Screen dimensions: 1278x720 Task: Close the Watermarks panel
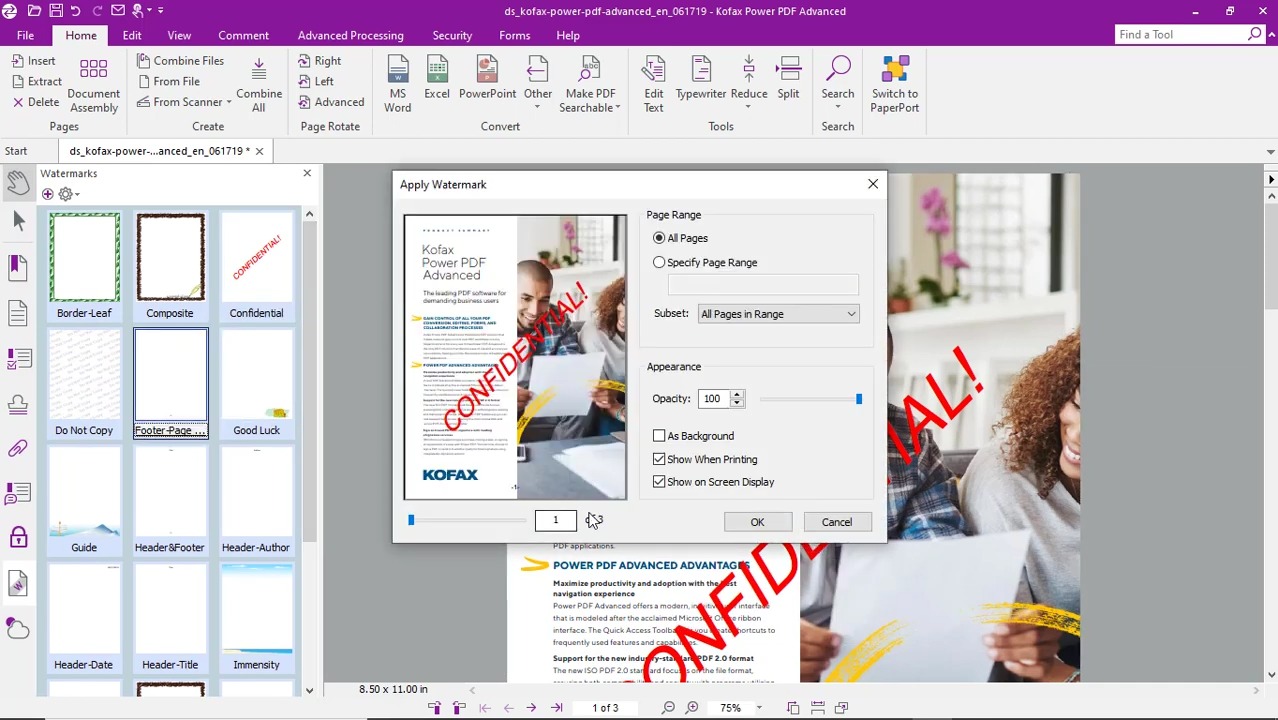point(307,173)
